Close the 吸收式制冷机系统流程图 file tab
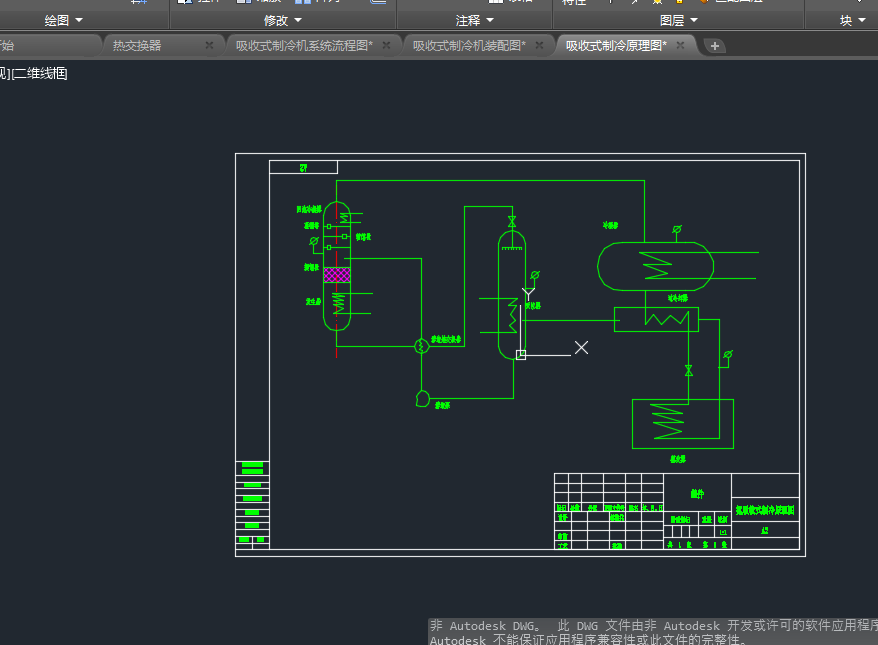 pyautogui.click(x=386, y=45)
